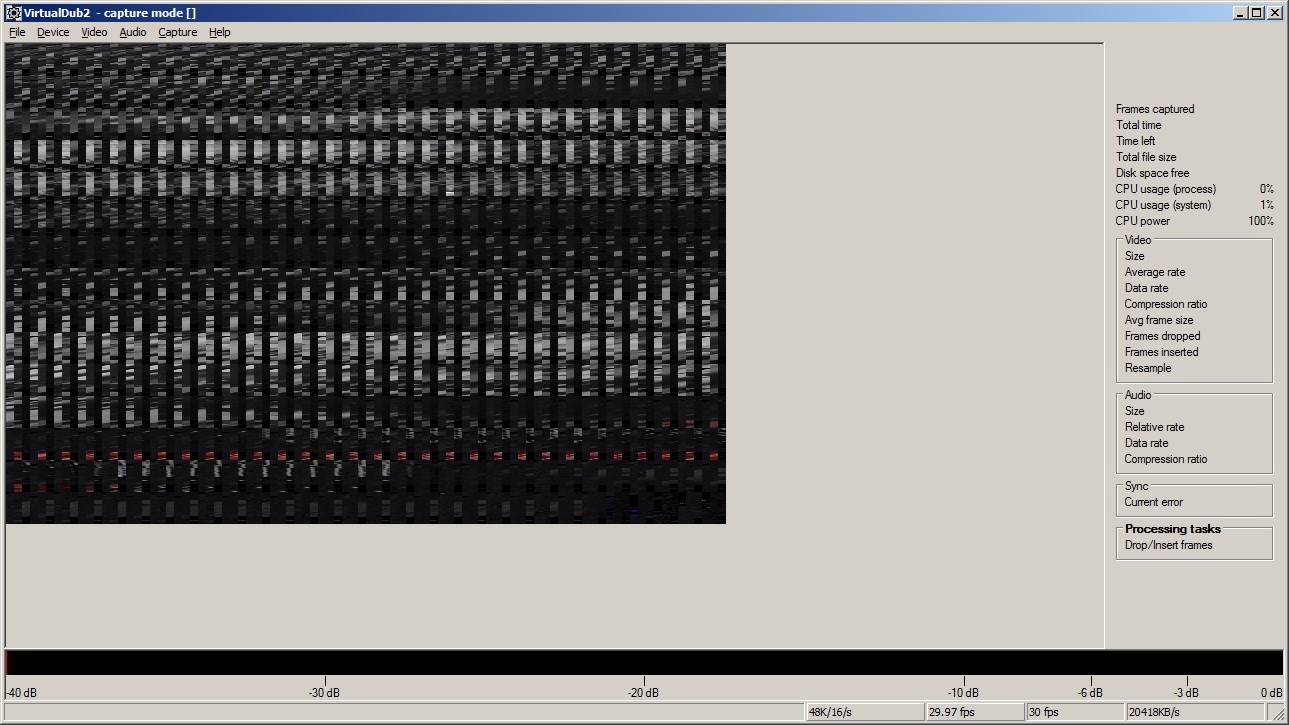1289x725 pixels.
Task: Minimize the VirtualDub2 window
Action: pyautogui.click(x=1240, y=13)
